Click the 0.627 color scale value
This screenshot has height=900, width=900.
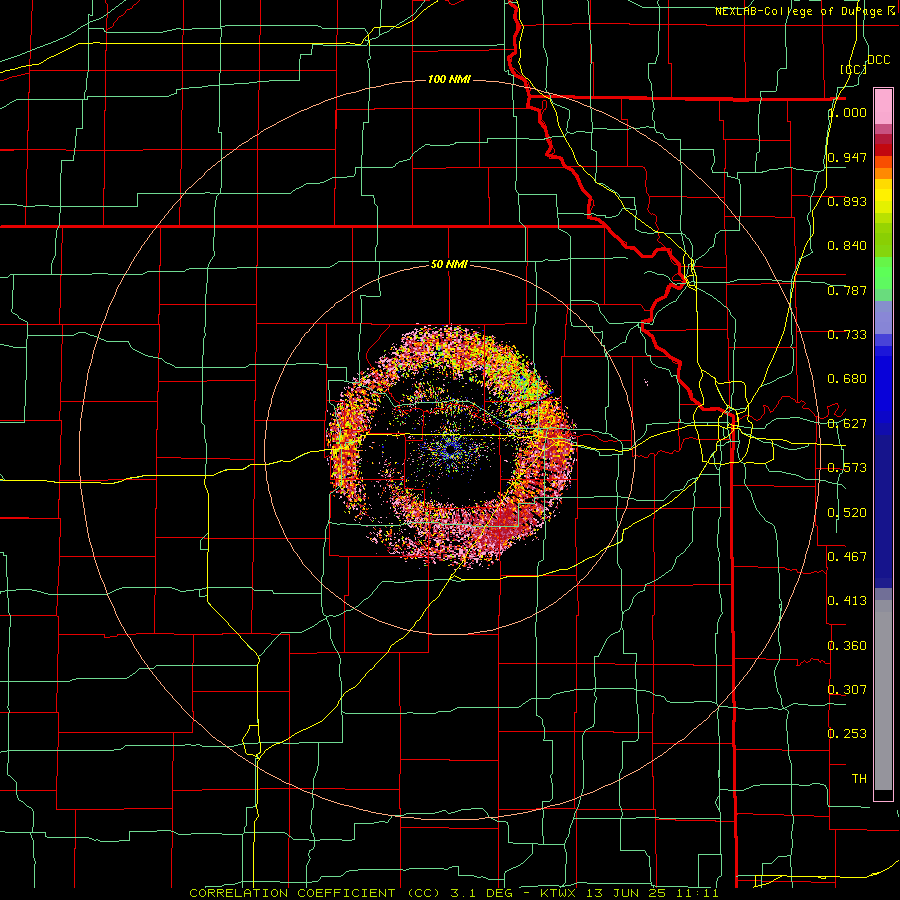(847, 424)
